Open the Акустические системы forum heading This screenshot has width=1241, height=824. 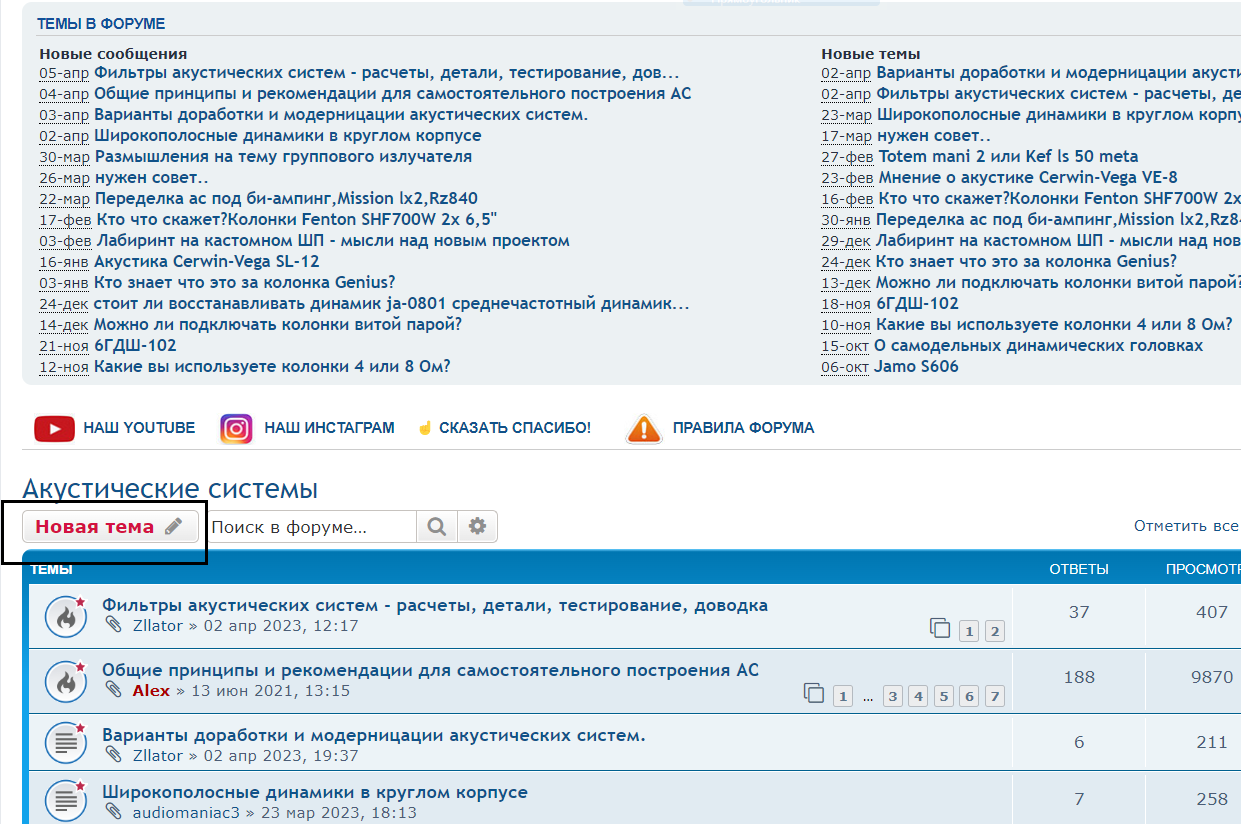(170, 489)
